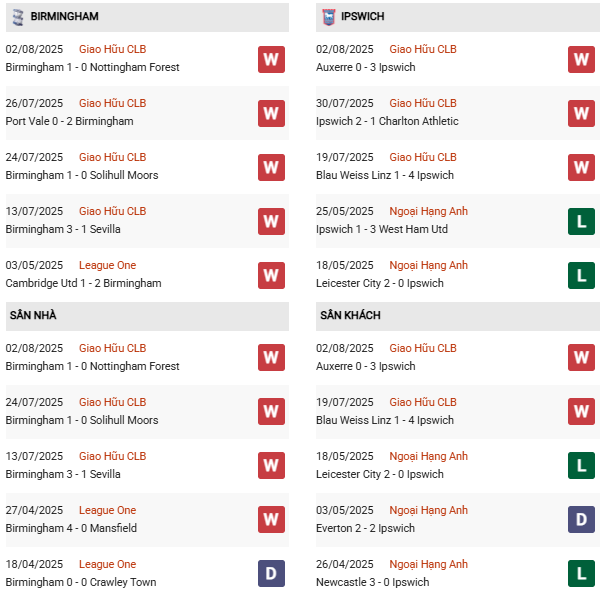The width and height of the screenshot is (600, 595).
Task: Open Ngoại Hạng Anh link for West Ham match
Action: (428, 211)
